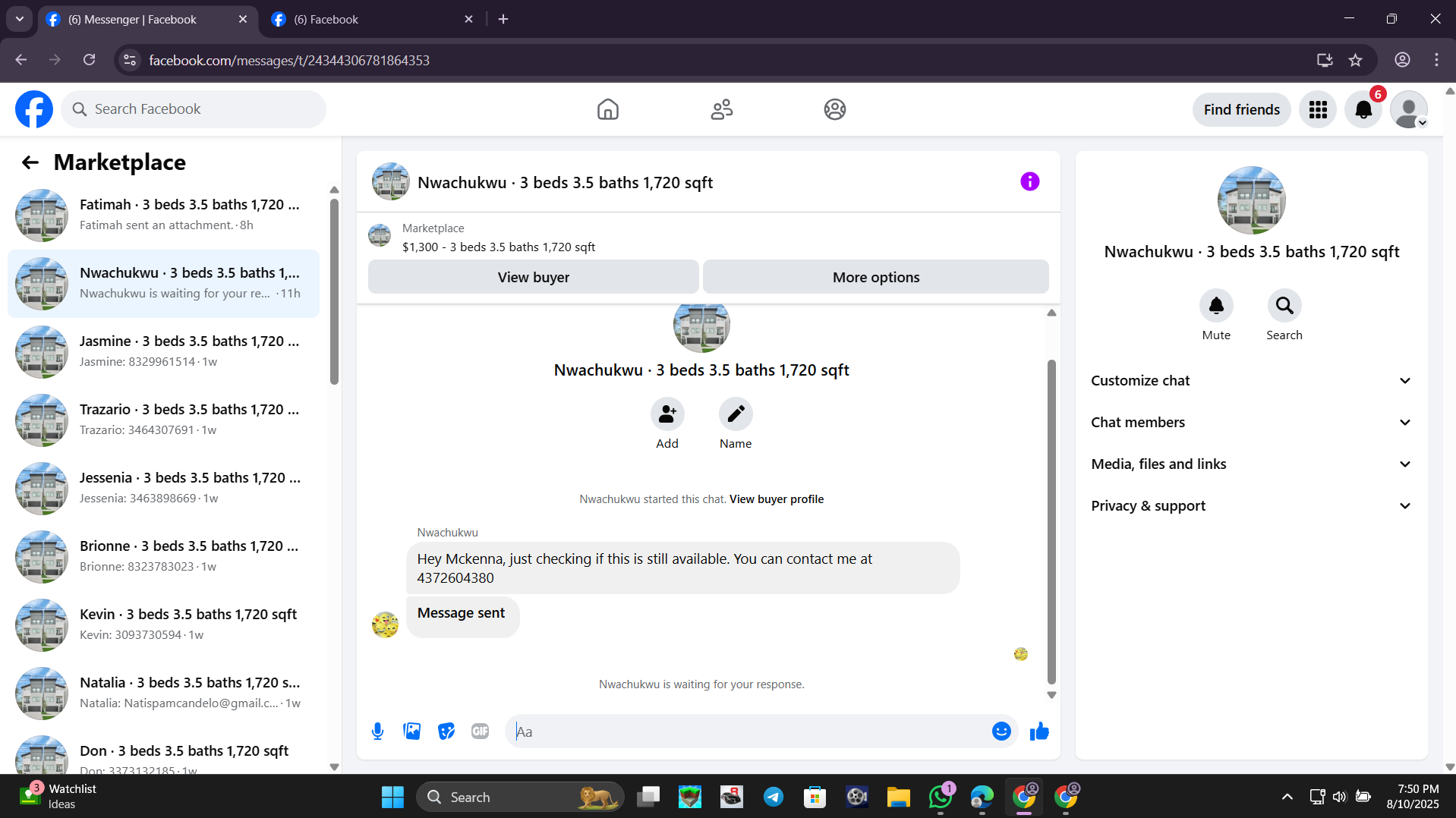1456x818 pixels.
Task: Open the Groups icon in top navigation
Action: click(834, 109)
